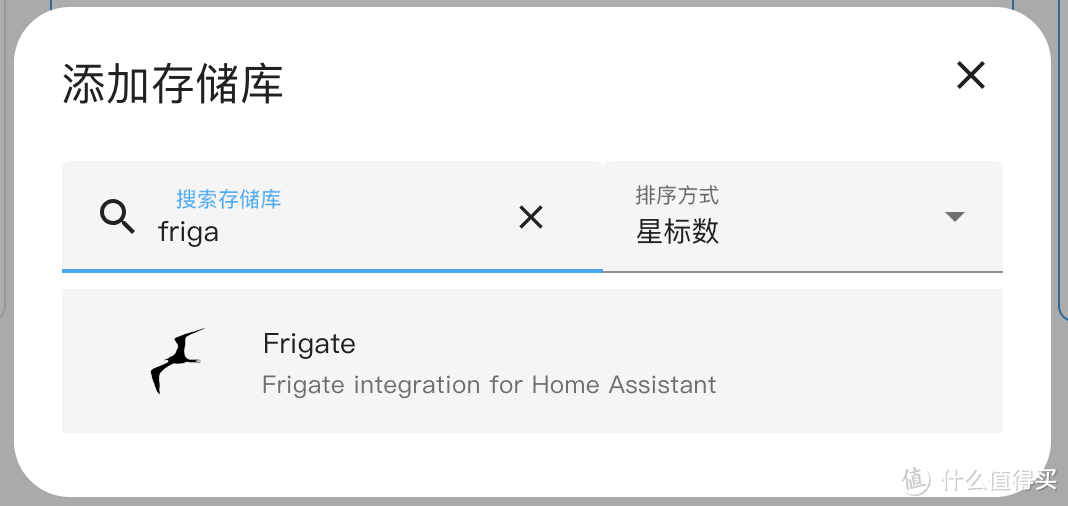Close the 添加存储库 dialog

971,76
